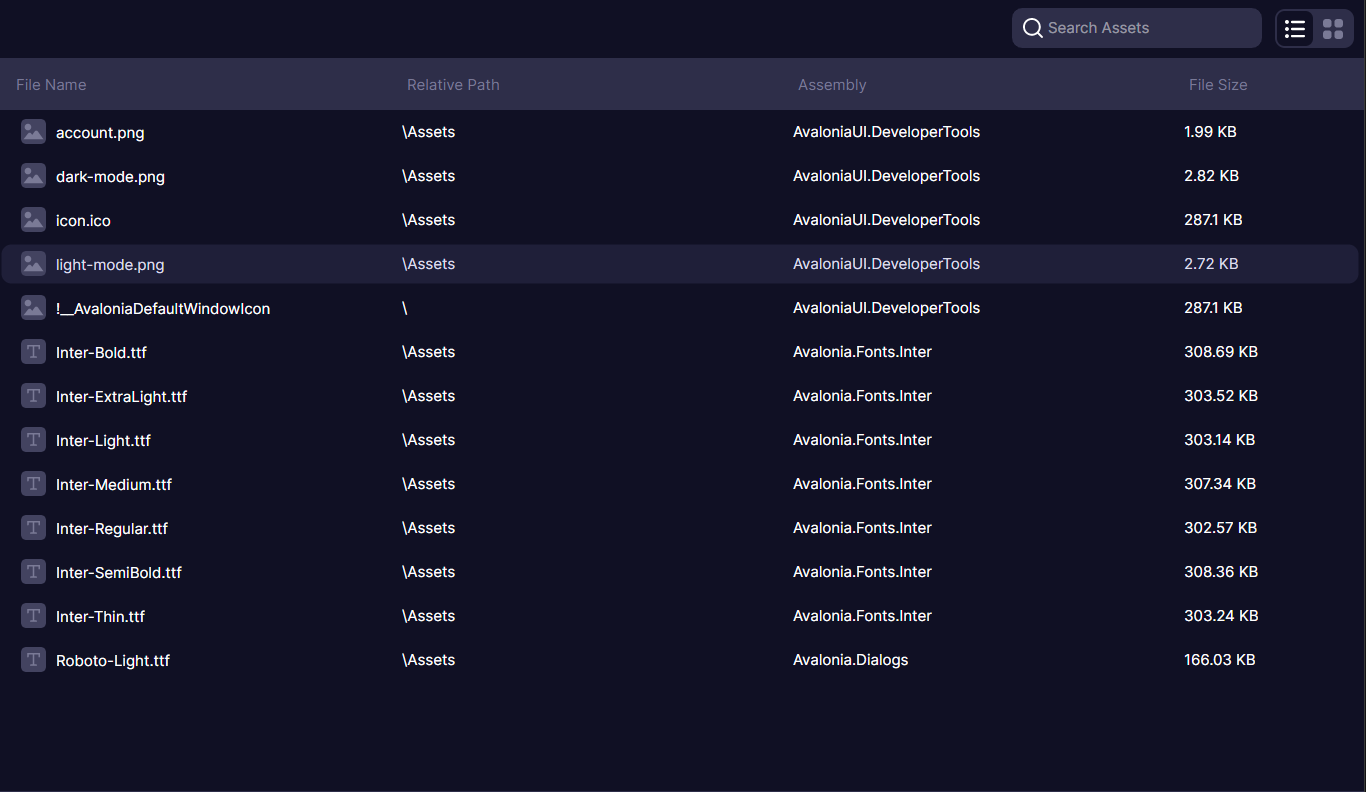Select the light-mode.png row
Image resolution: width=1366 pixels, height=792 pixels.
(400, 264)
